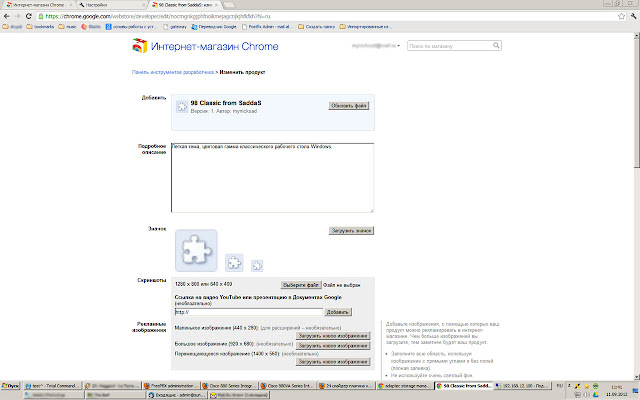
Task: Click the Добавить button next to the URL field
Action: [338, 312]
